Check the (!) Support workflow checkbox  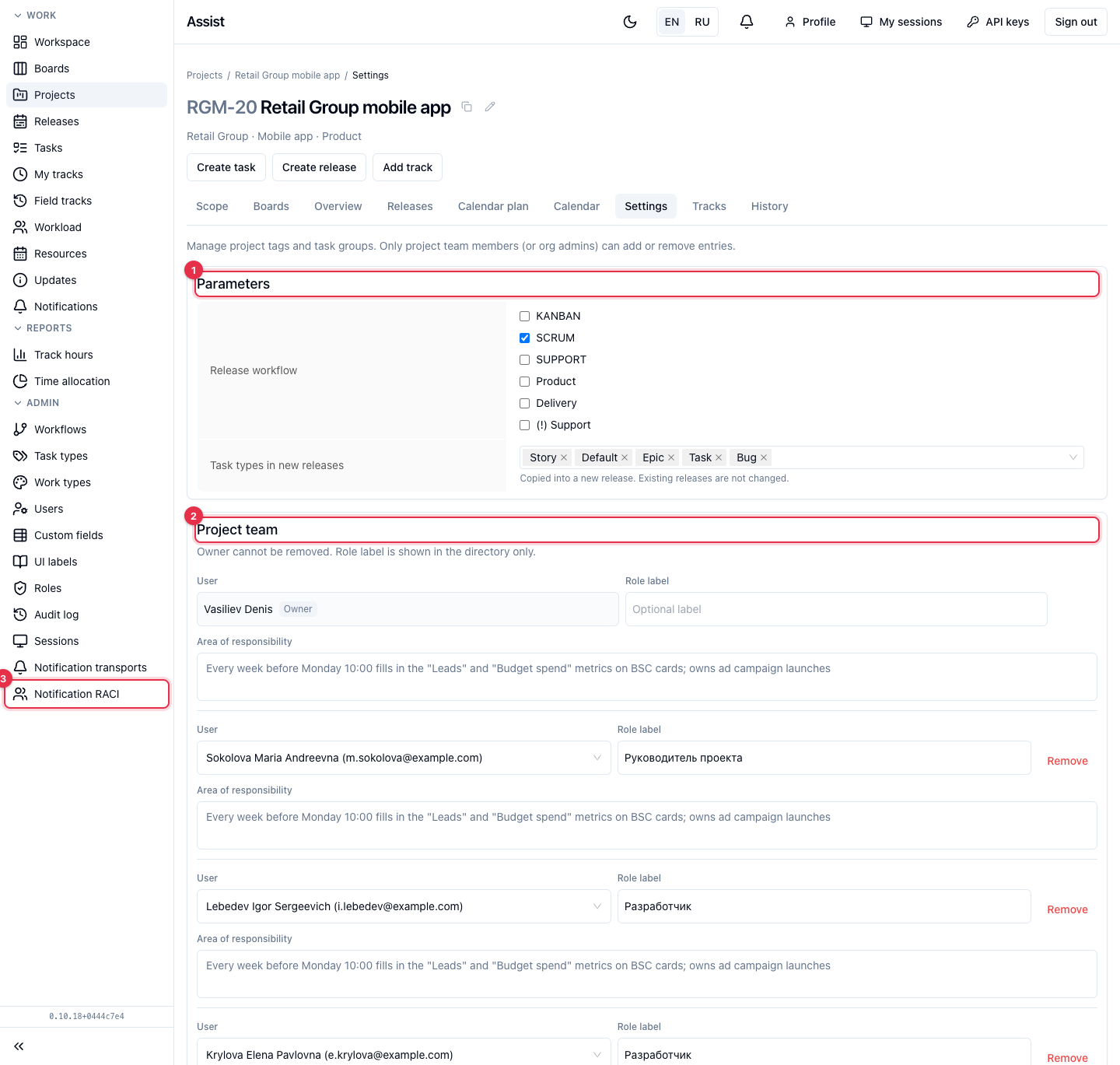pyautogui.click(x=525, y=425)
